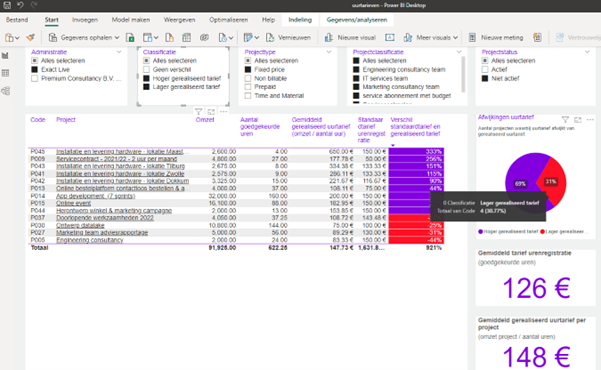Click the SQL Server source icon
The height and width of the screenshot is (370, 601).
pos(169,38)
